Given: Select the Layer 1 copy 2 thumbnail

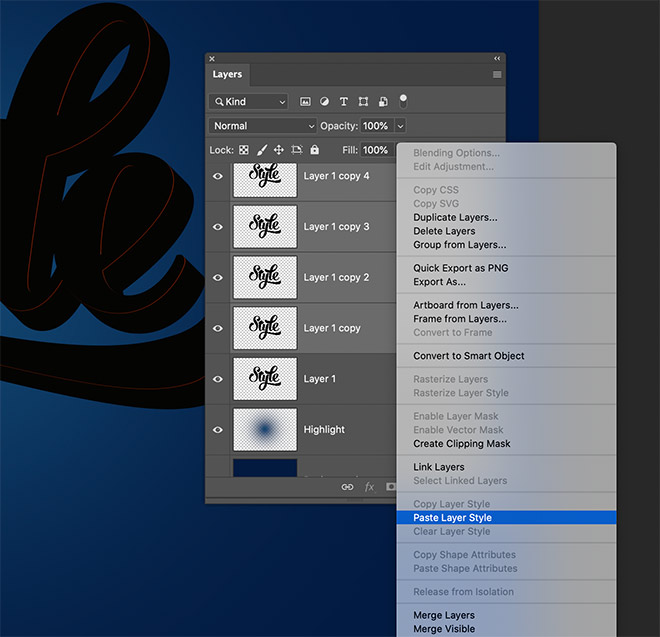Looking at the screenshot, I should pyautogui.click(x=265, y=277).
